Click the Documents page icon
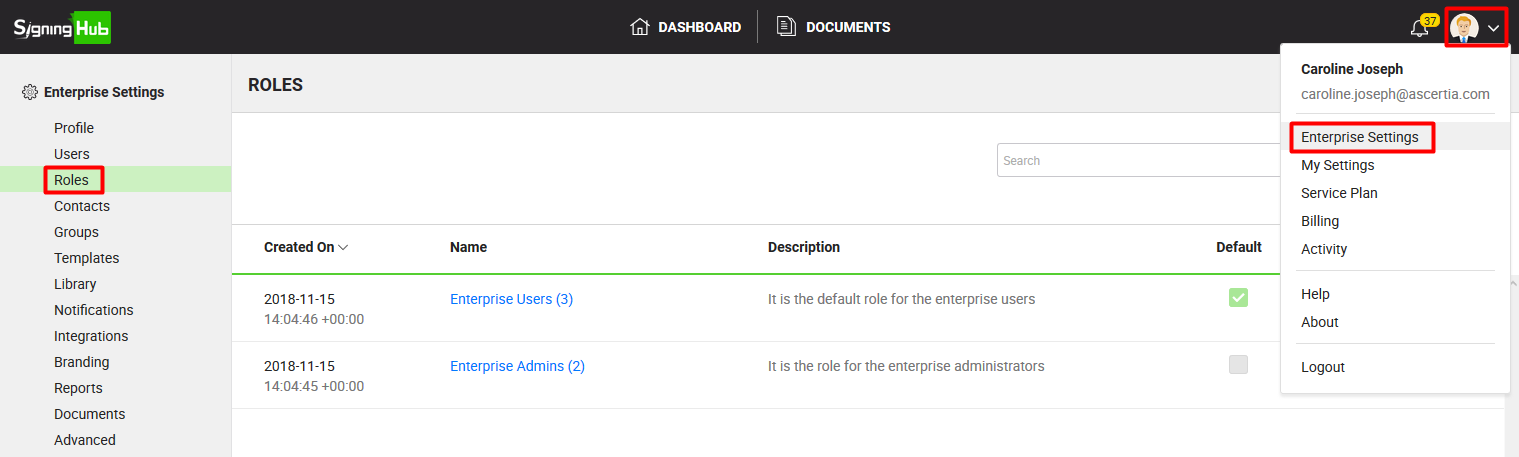This screenshot has width=1519, height=457. (786, 27)
